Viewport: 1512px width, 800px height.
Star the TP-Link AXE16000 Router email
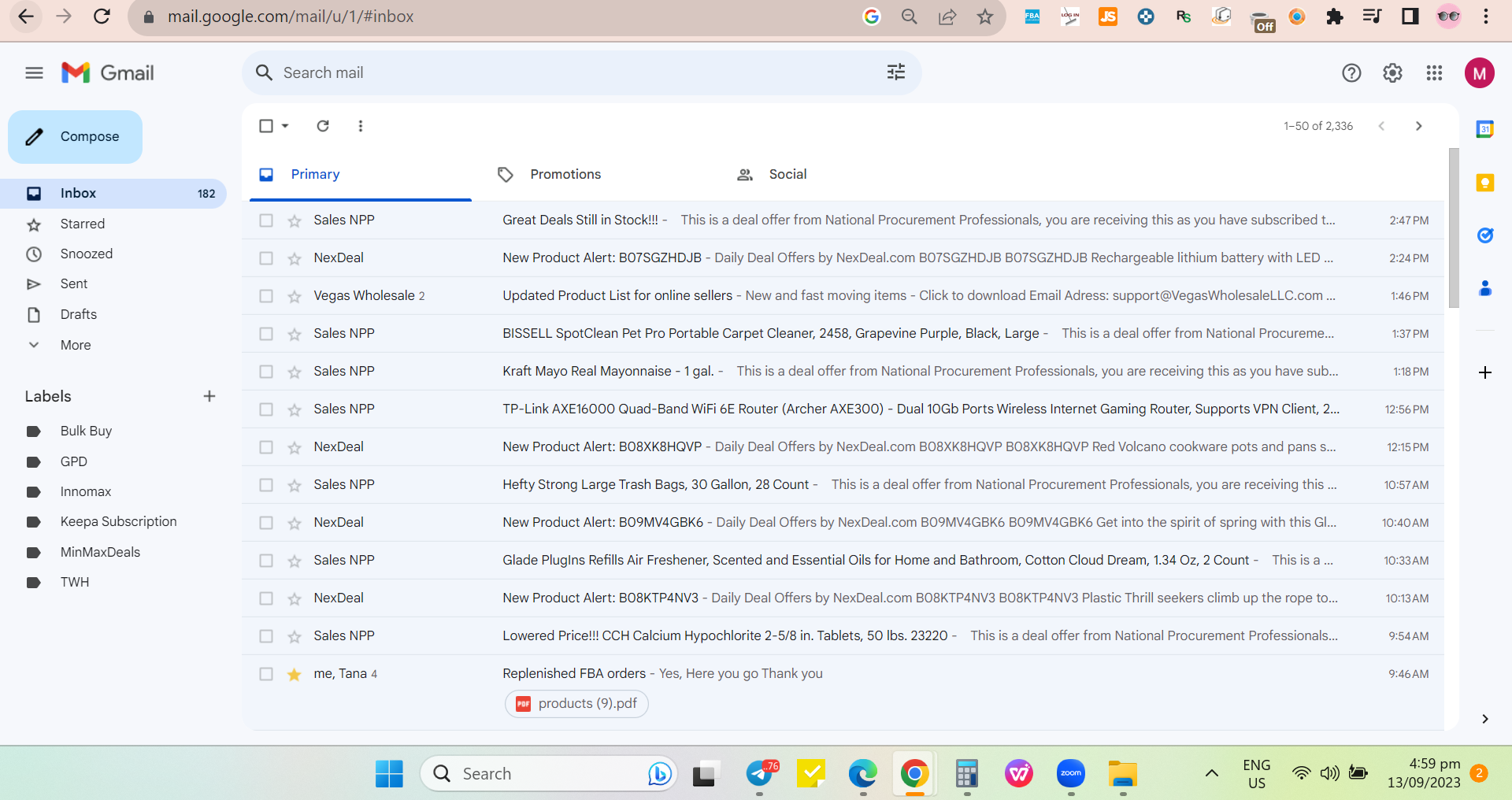(295, 409)
